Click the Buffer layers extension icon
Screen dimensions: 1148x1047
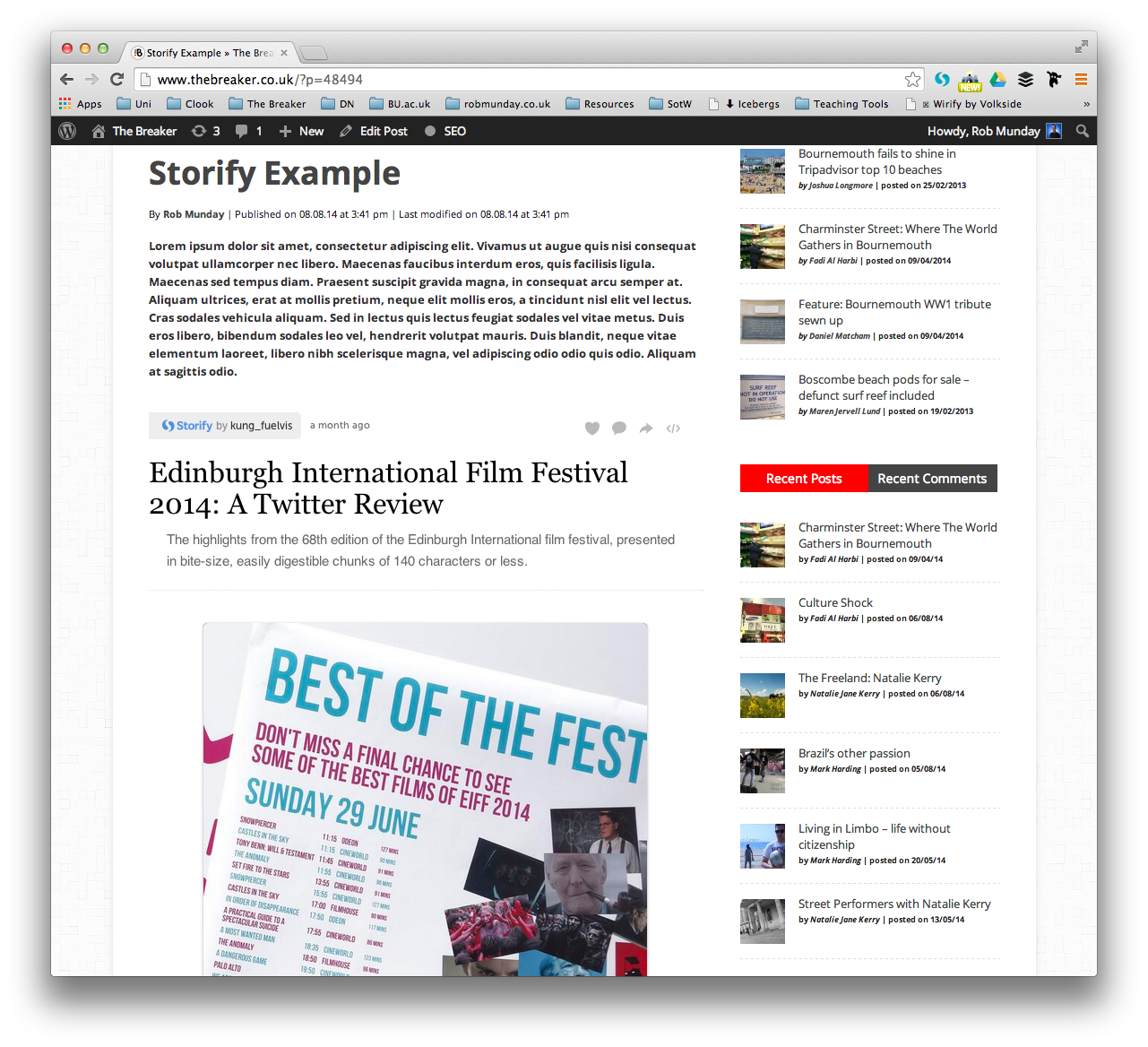pos(1025,79)
